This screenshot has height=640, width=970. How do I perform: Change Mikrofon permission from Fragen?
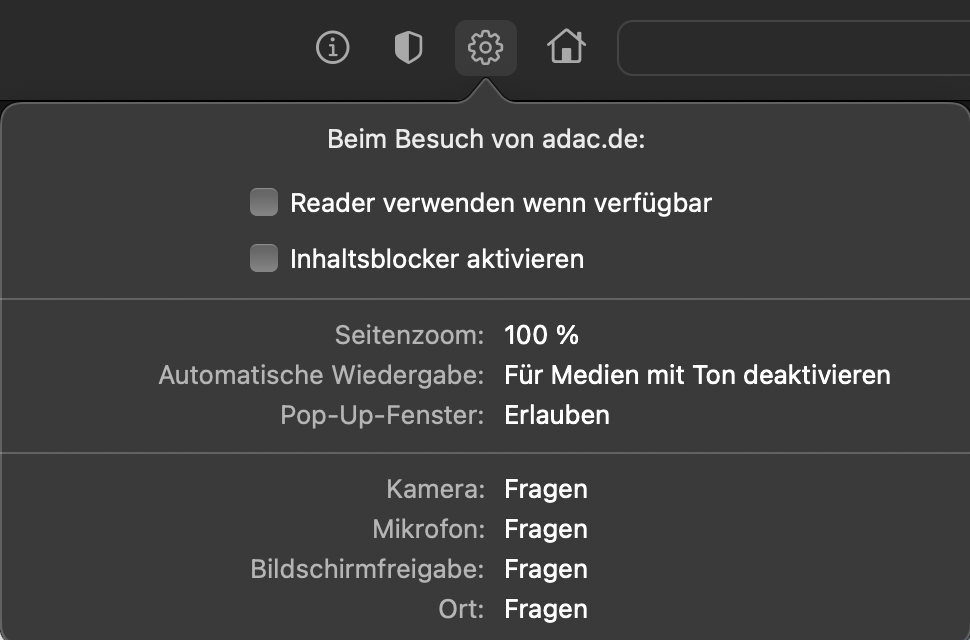(546, 529)
